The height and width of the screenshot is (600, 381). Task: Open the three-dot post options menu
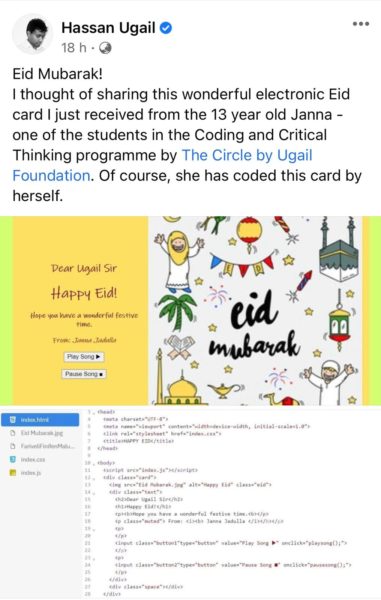click(361, 24)
